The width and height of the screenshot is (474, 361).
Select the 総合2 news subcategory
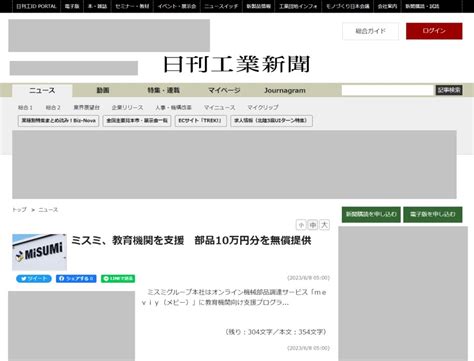point(53,108)
